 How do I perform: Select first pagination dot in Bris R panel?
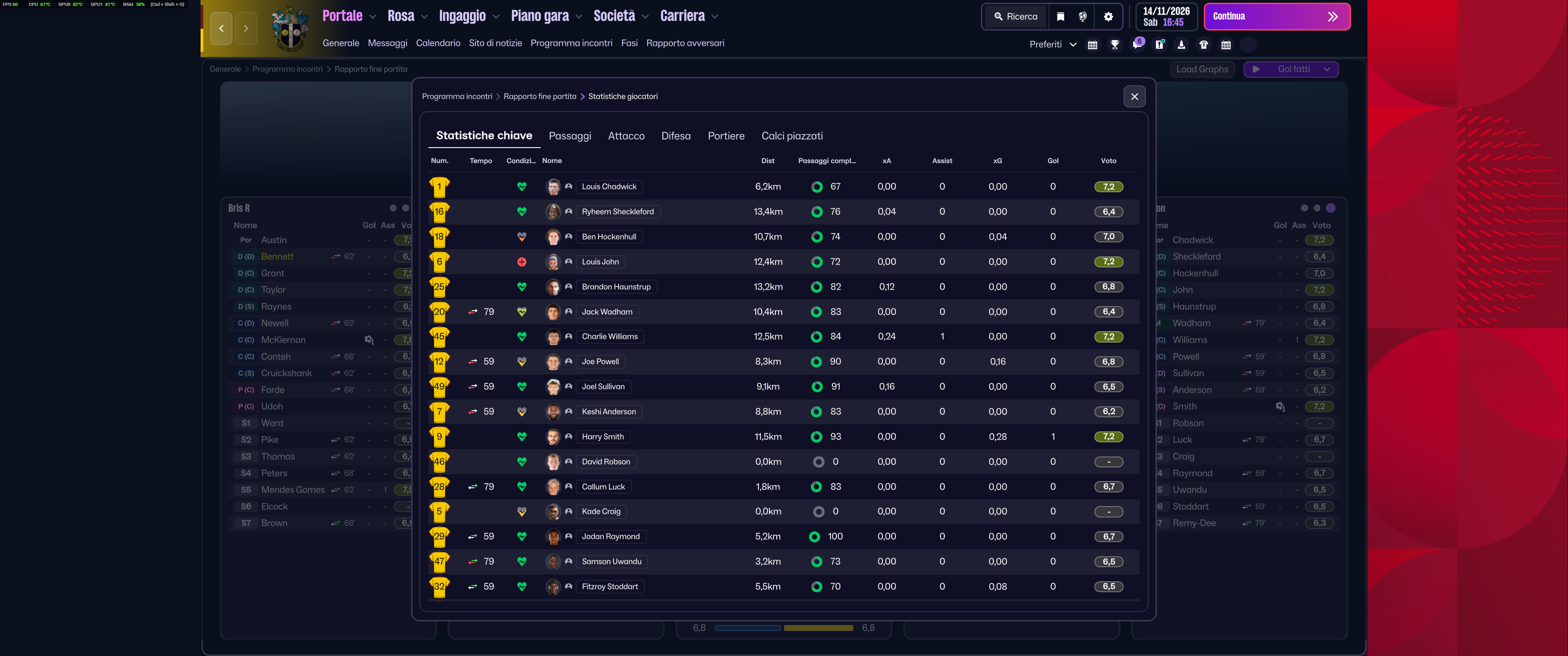392,208
